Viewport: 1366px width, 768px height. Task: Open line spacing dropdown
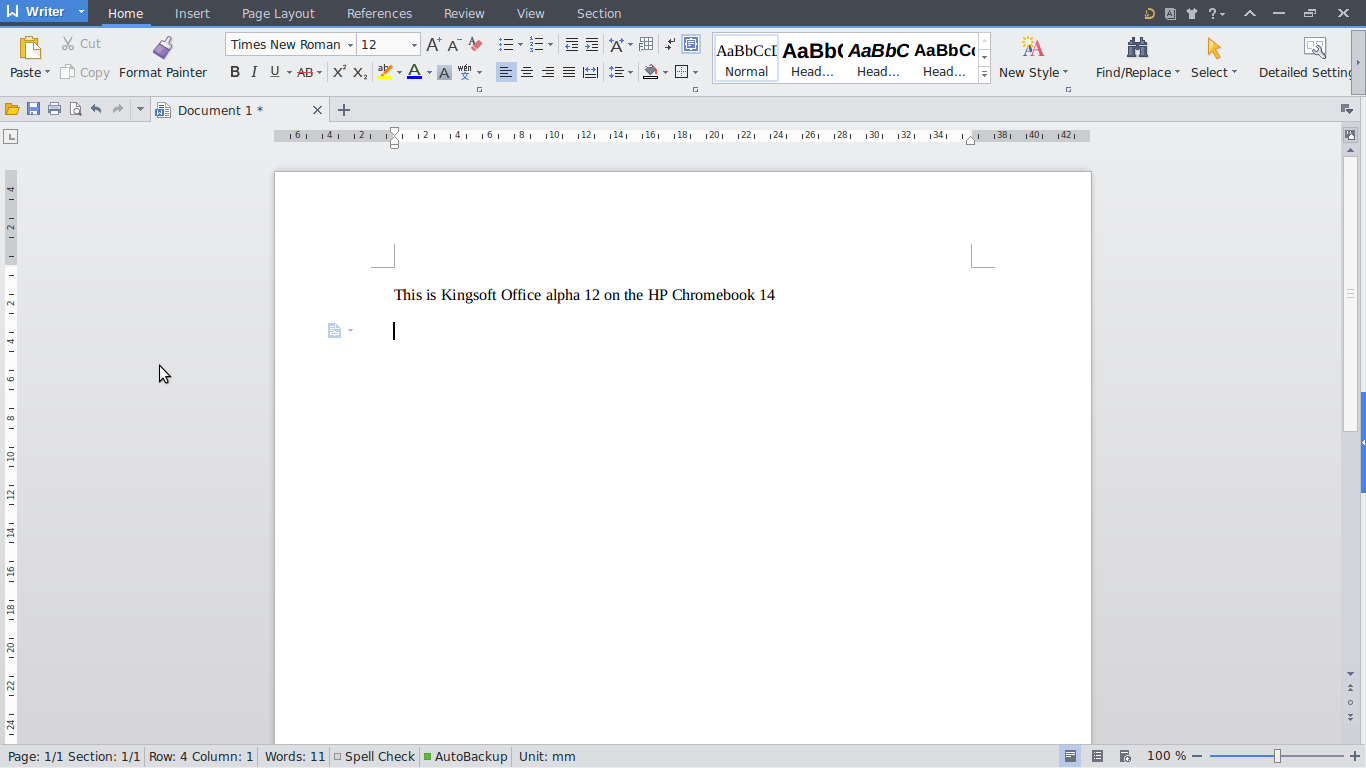629,72
